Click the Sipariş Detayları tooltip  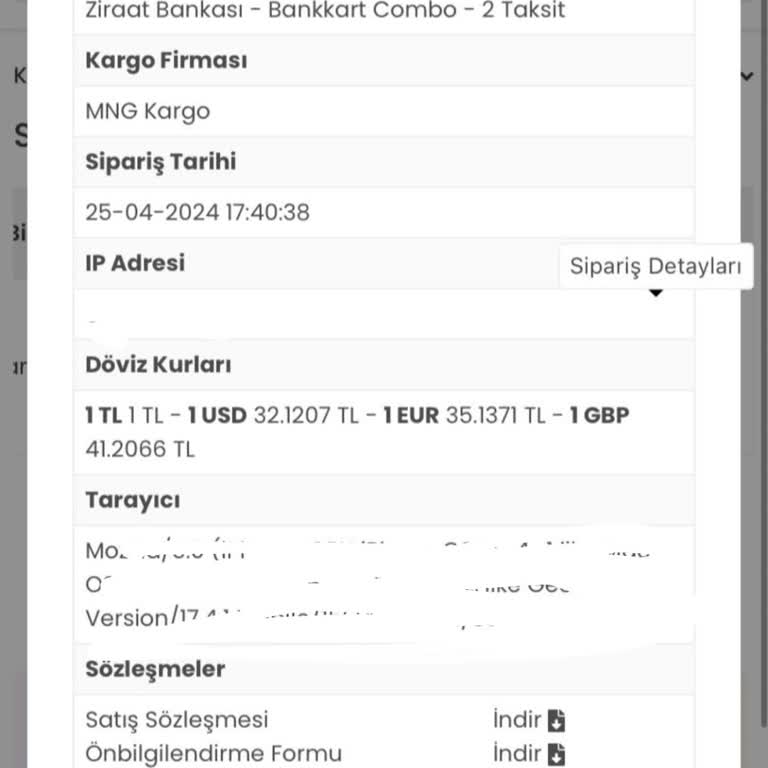[x=655, y=267]
